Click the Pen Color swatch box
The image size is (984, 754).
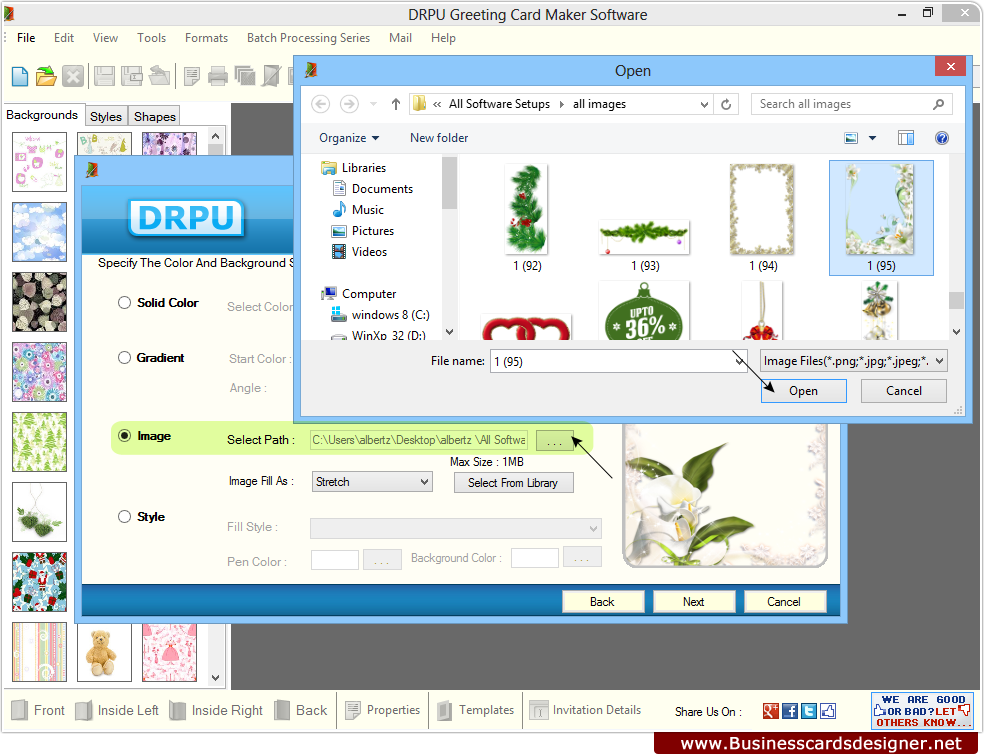pyautogui.click(x=334, y=559)
